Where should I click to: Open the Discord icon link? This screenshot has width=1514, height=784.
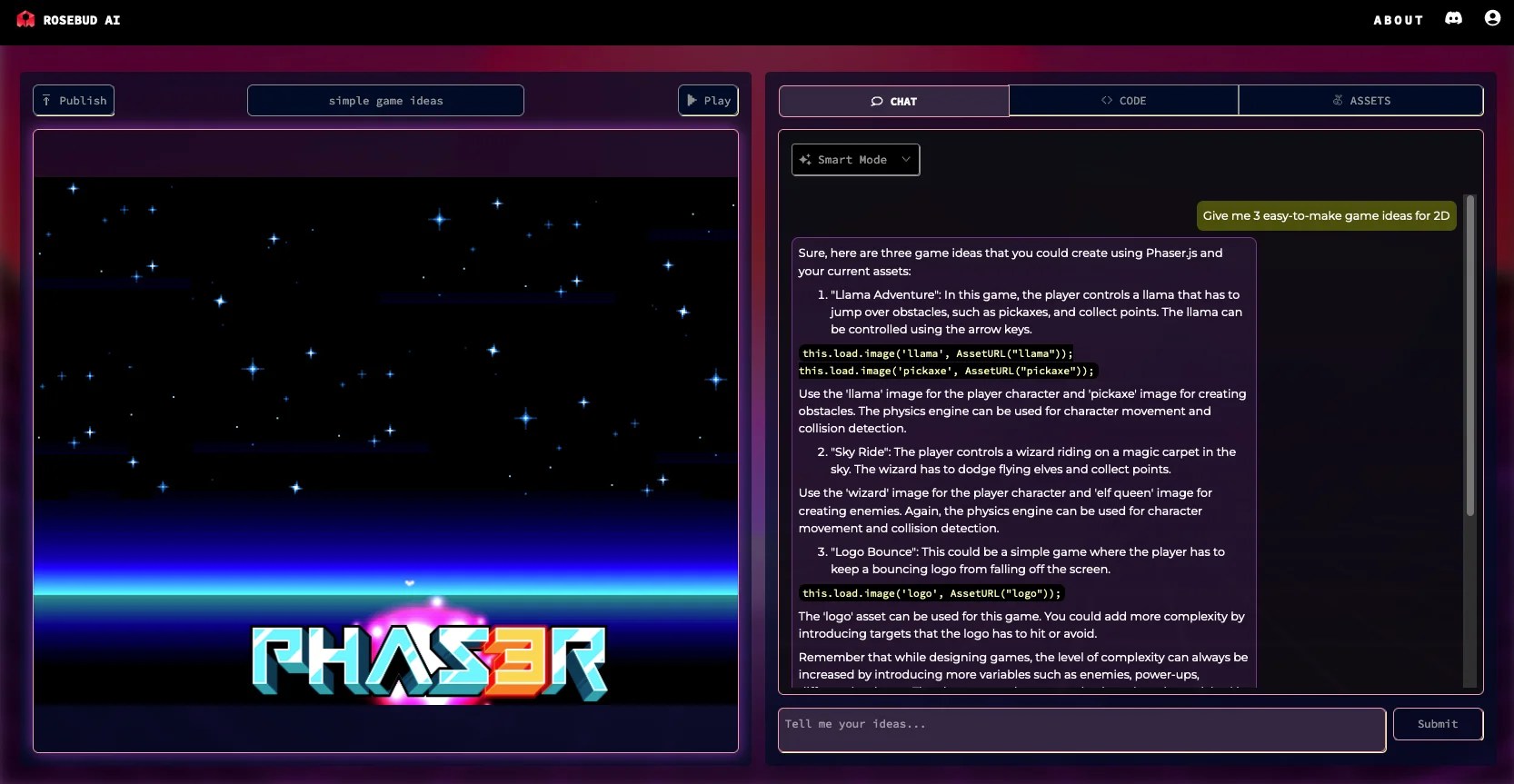point(1454,18)
